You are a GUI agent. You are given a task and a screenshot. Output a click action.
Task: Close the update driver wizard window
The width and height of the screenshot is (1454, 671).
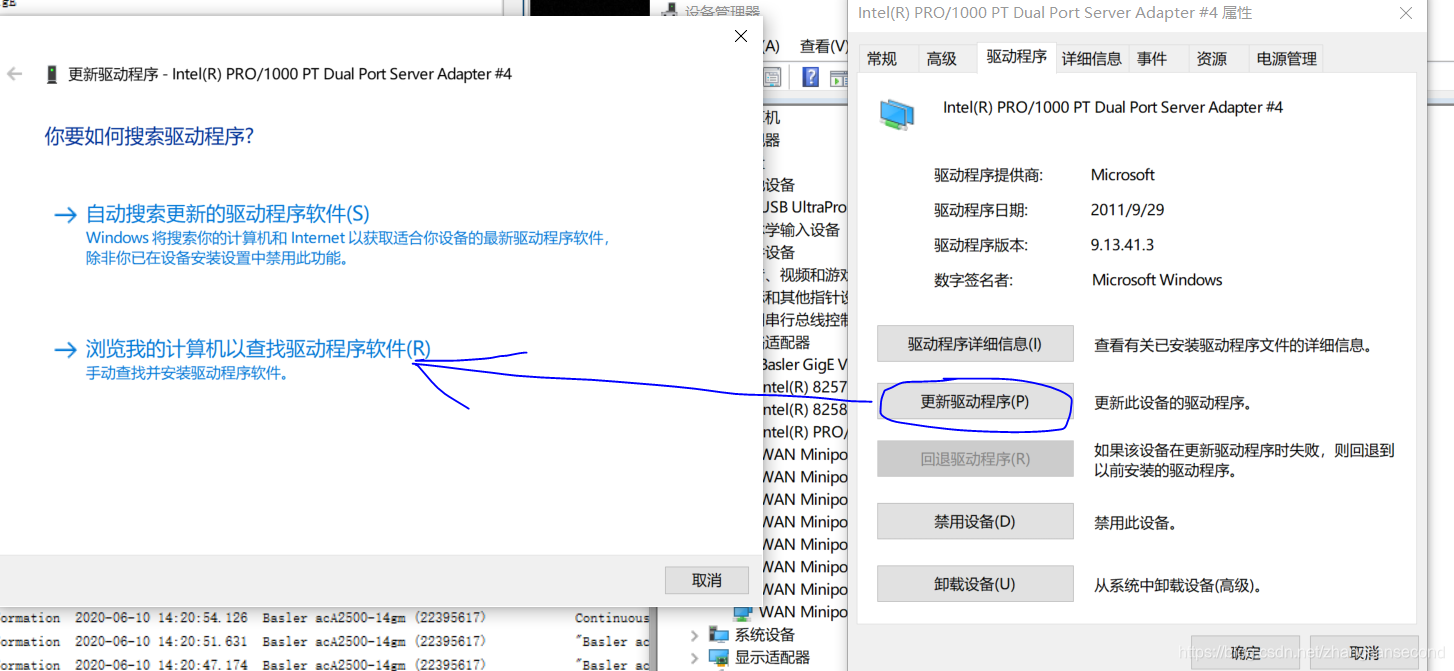(x=741, y=36)
